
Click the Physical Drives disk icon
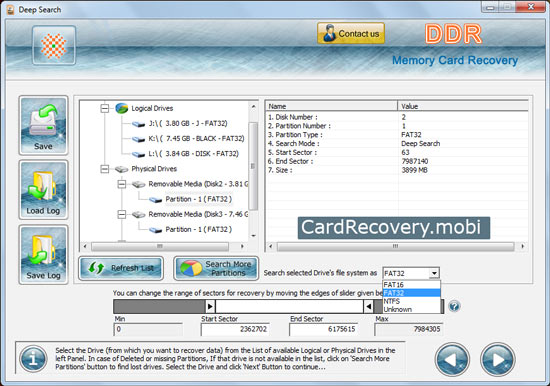click(x=121, y=169)
